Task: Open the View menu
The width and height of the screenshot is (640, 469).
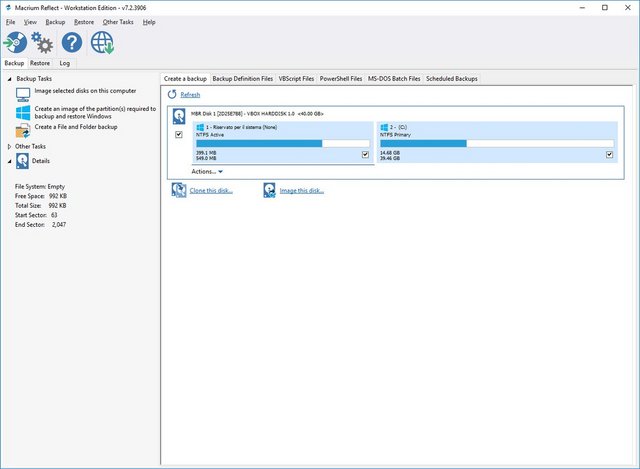Action: tap(30, 22)
